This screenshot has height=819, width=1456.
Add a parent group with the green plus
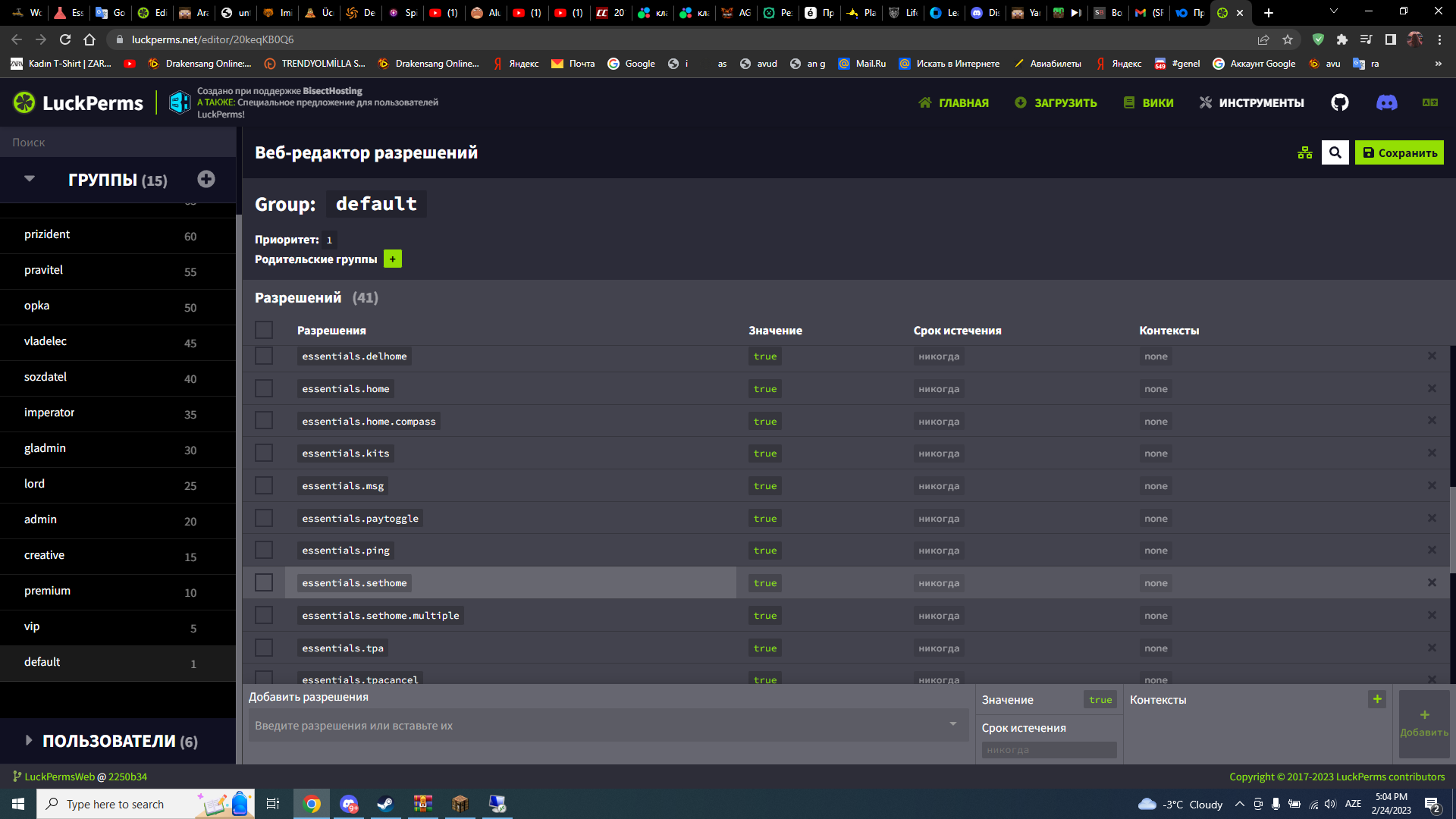point(393,259)
